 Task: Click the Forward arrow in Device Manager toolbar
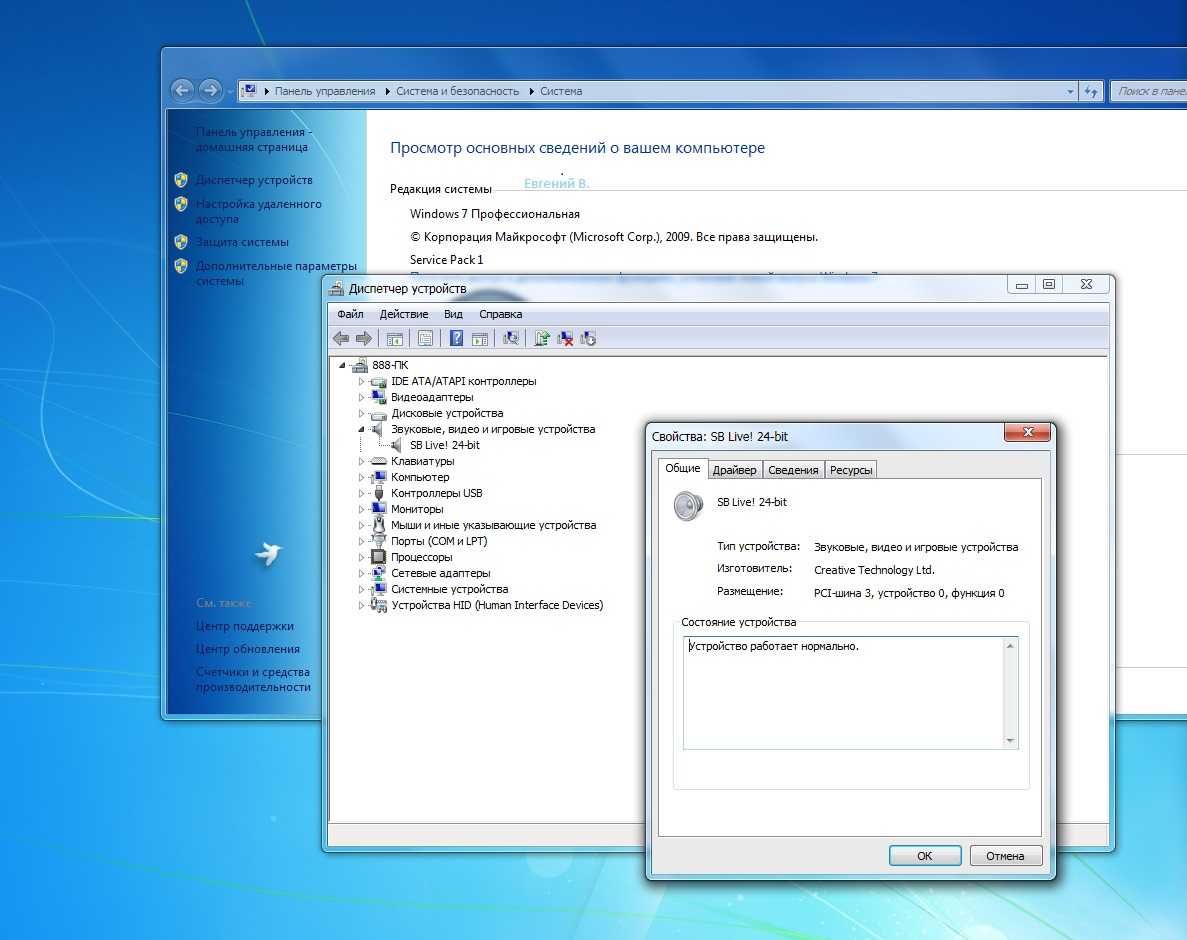click(x=364, y=338)
